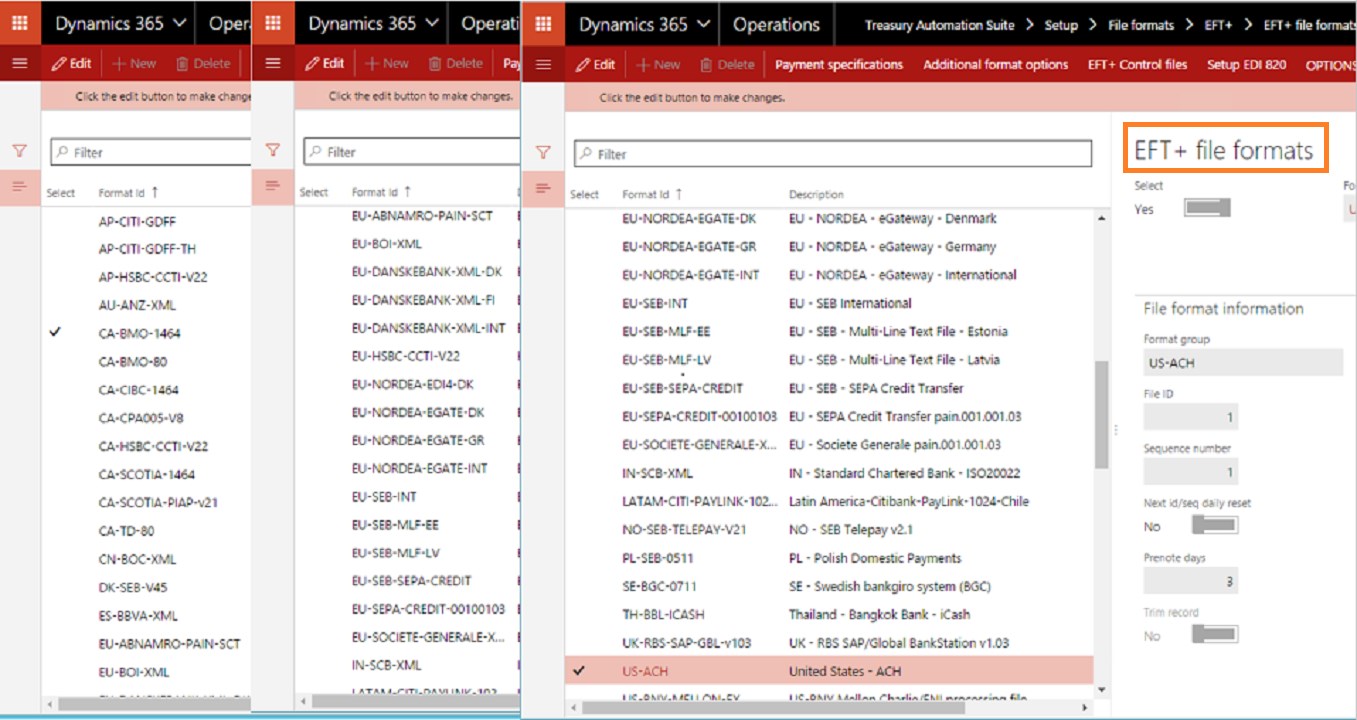1357x720 pixels.
Task: Select 'Thailand - Bangkok Bank - iCash' description
Action: [x=879, y=614]
